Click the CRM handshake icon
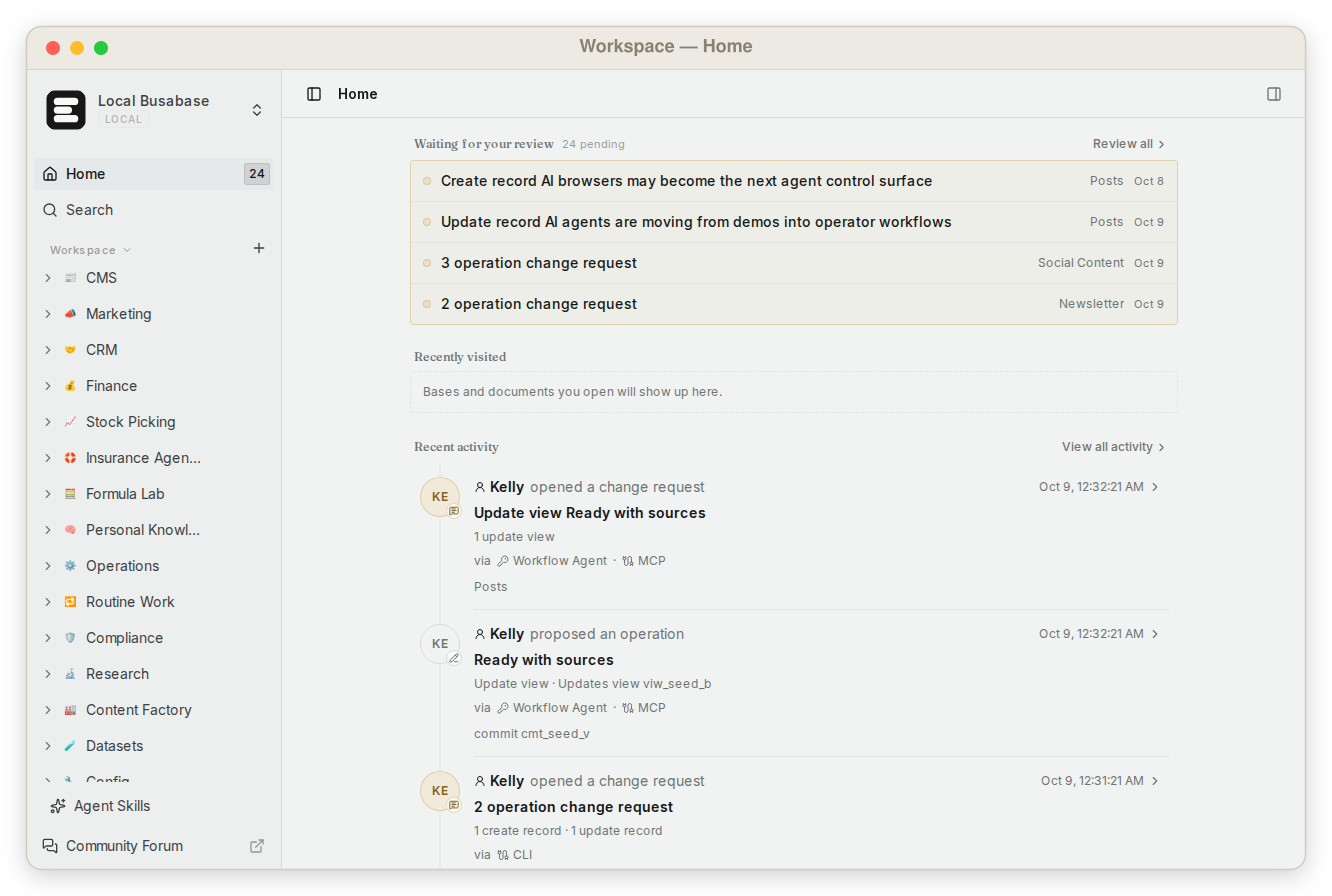Screen dimensions: 1332x896 coord(70,350)
